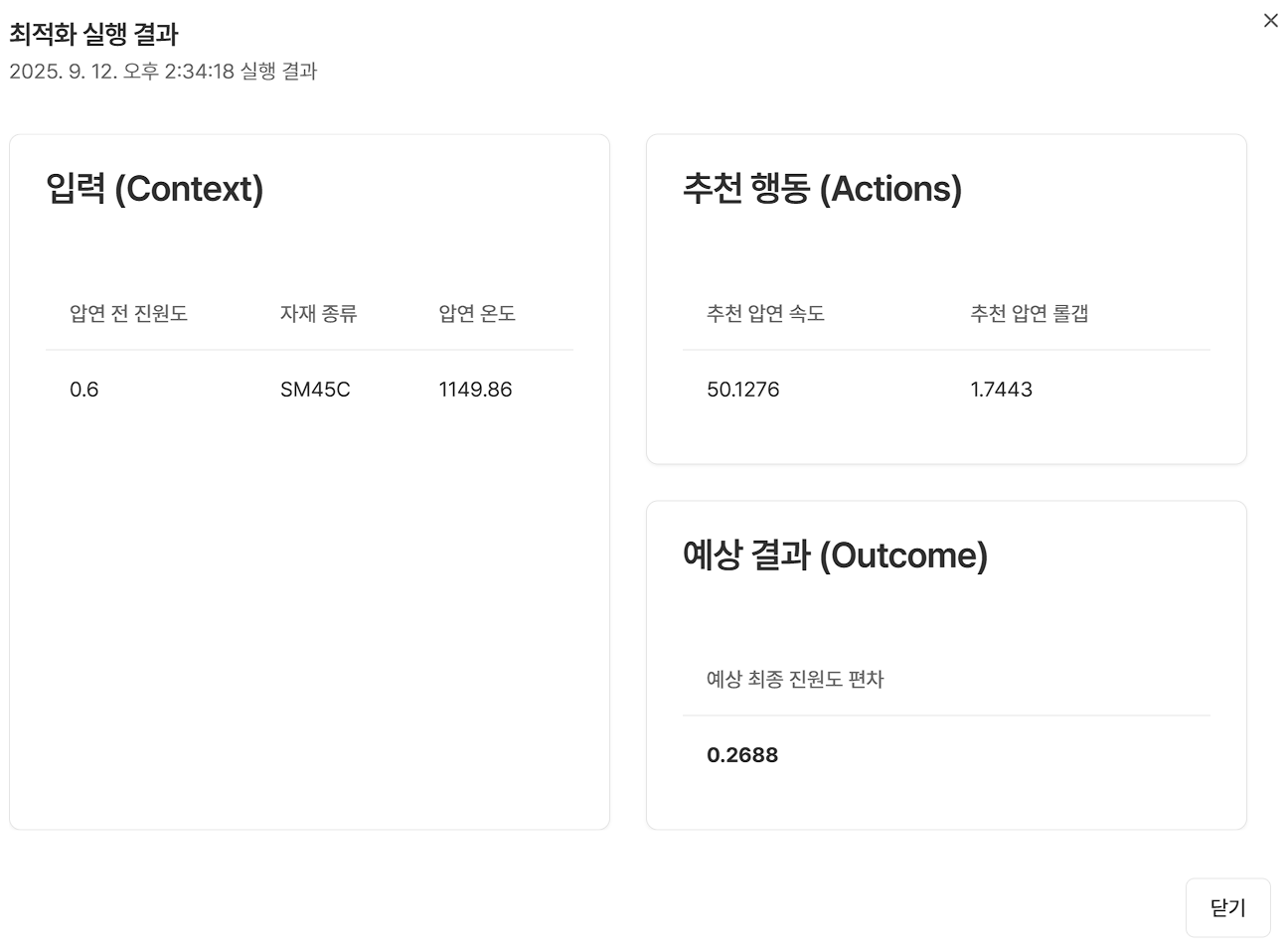Click the 0.6 roundness value cell
The image size is (1286, 952).
[84, 390]
